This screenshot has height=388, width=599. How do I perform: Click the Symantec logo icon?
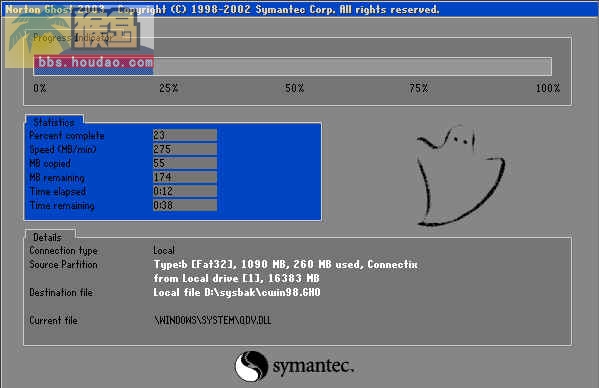pos(251,366)
